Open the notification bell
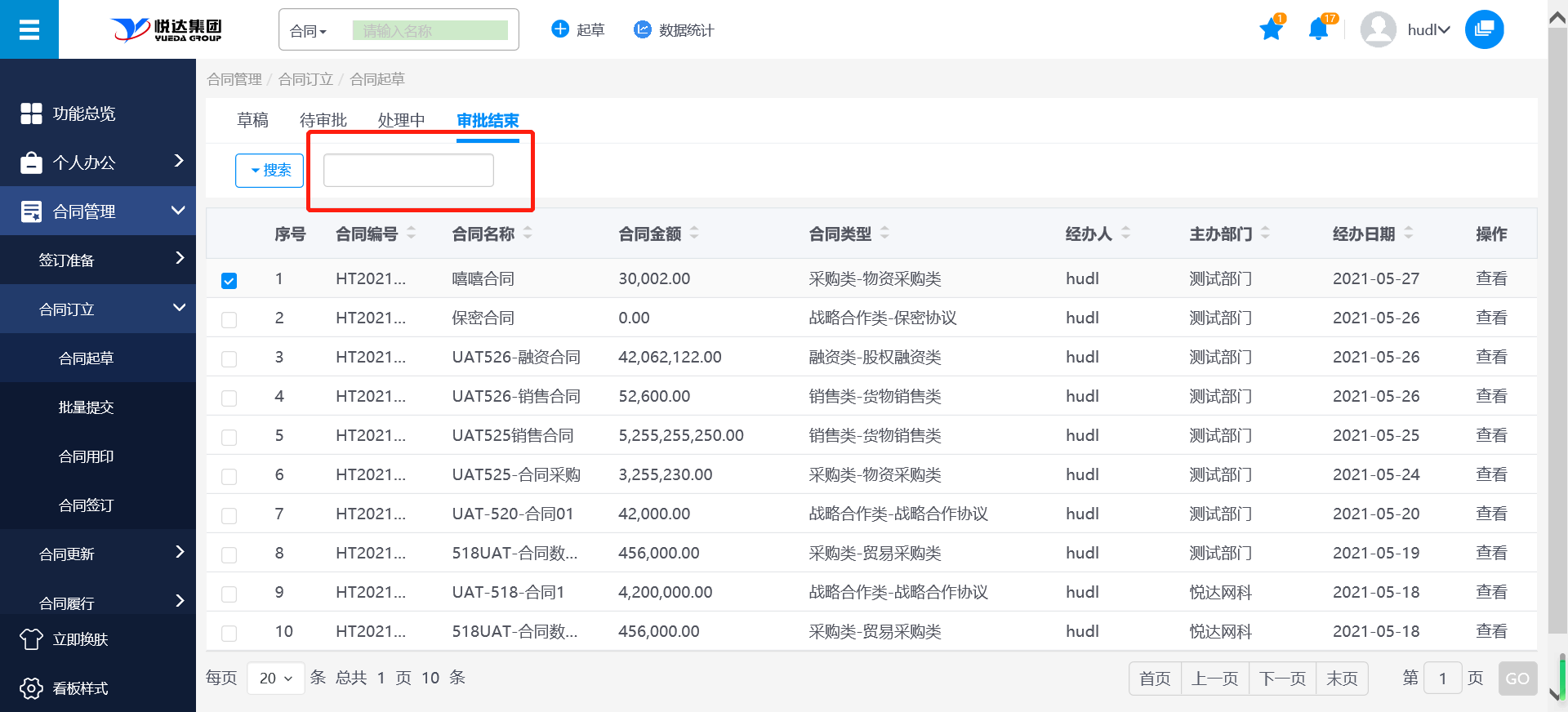The height and width of the screenshot is (712, 1568). [x=1317, y=30]
